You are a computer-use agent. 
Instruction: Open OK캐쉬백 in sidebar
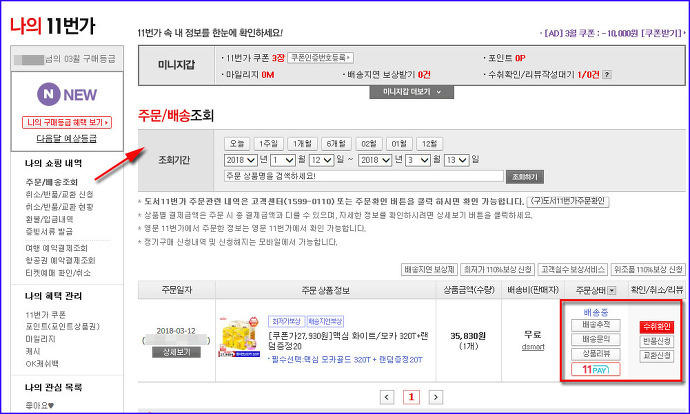[x=42, y=363]
